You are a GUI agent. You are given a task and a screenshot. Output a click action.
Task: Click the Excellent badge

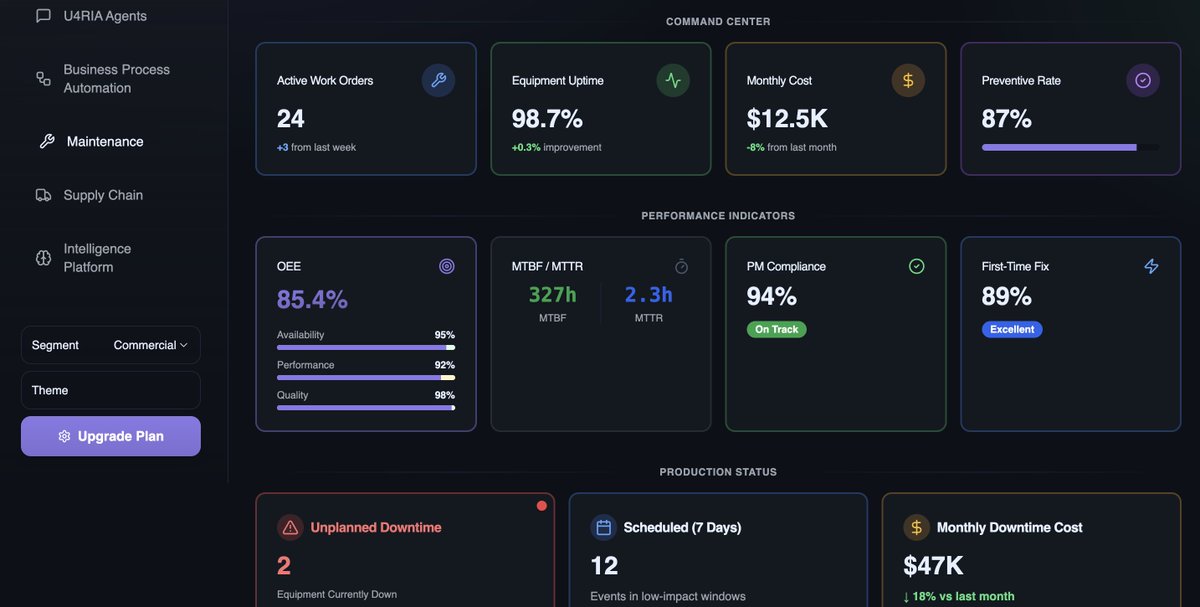click(1012, 329)
